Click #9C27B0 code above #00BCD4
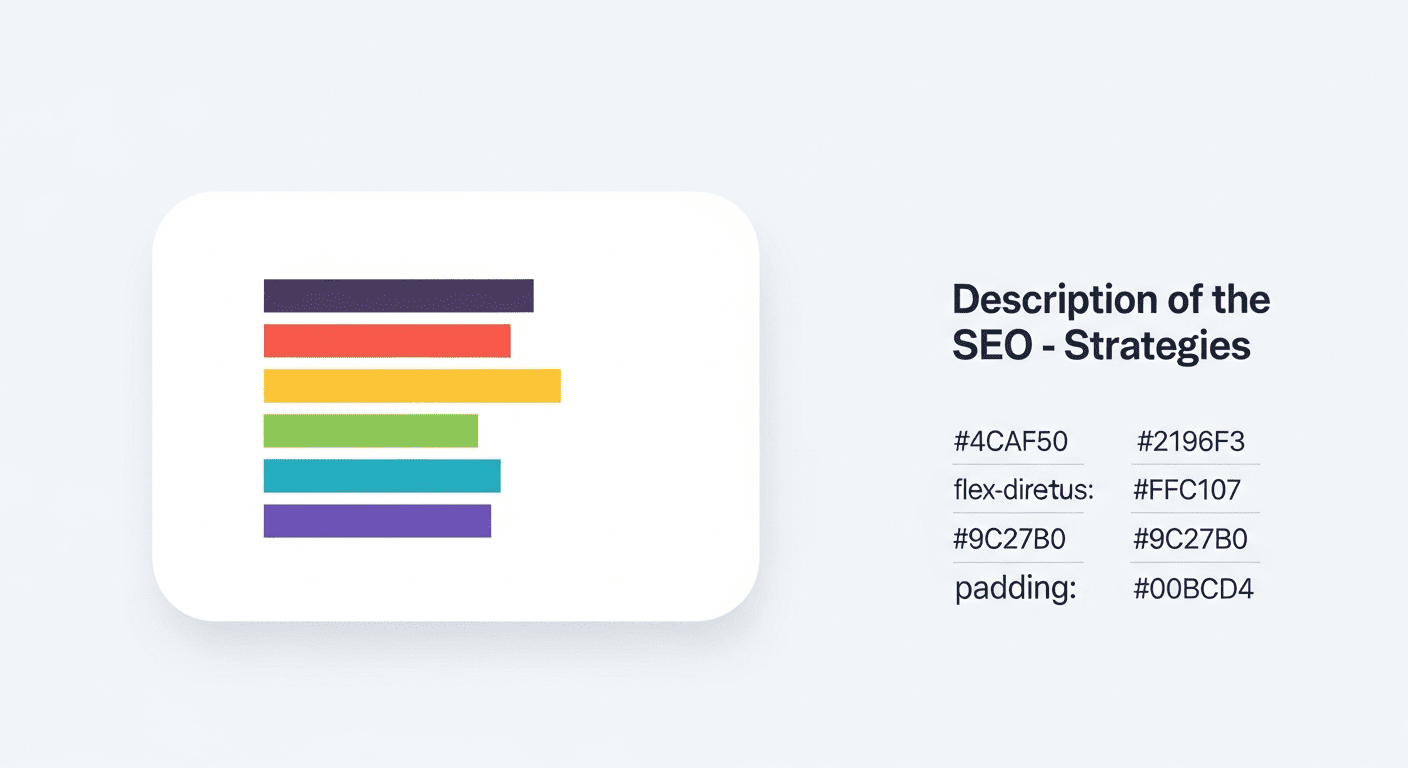 [x=1190, y=539]
